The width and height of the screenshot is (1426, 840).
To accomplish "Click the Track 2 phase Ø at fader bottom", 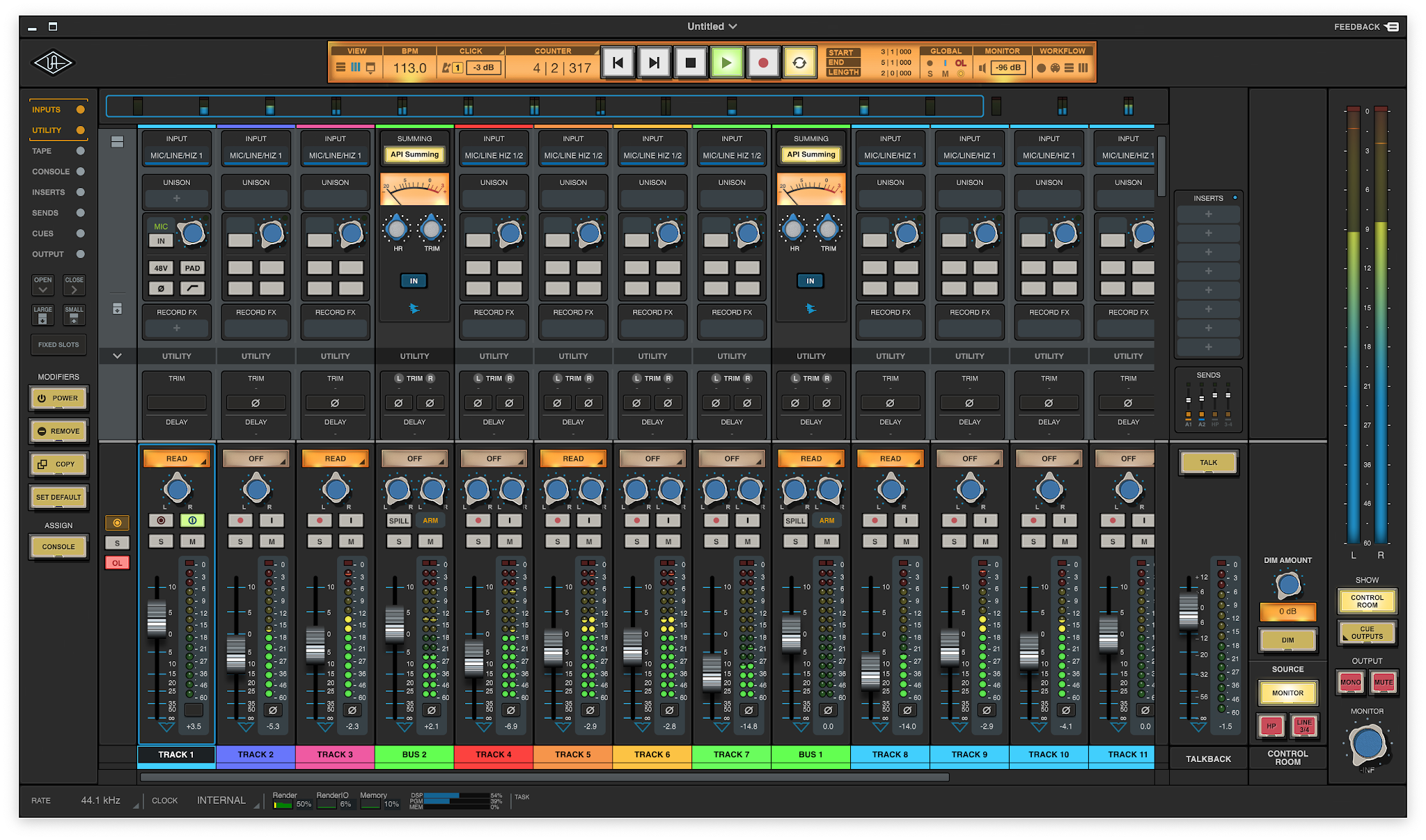I will pyautogui.click(x=273, y=711).
